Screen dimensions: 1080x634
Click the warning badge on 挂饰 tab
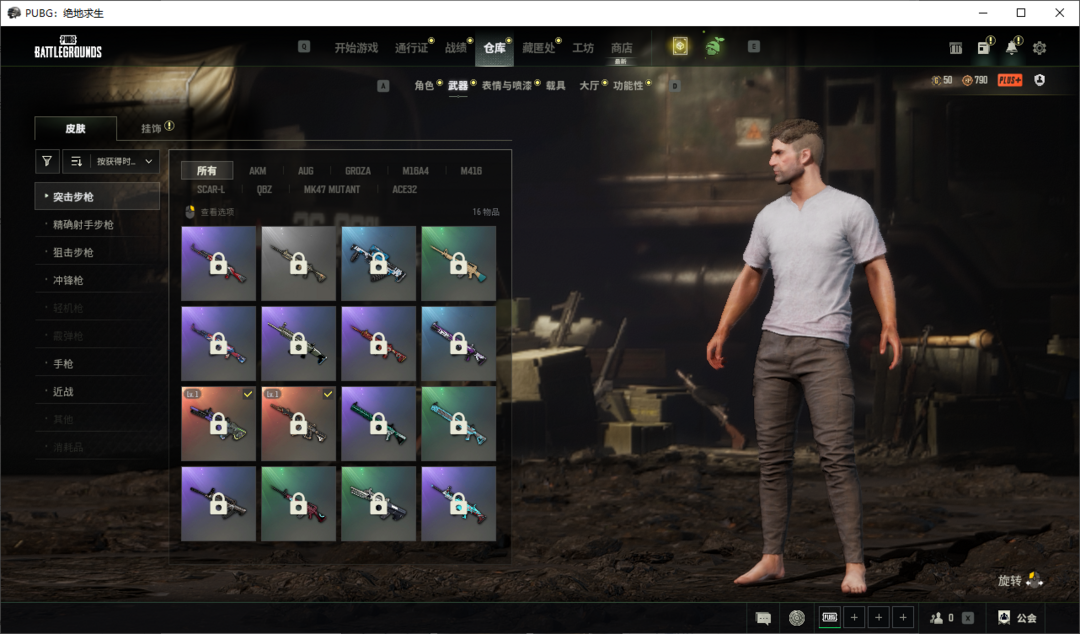click(x=169, y=126)
